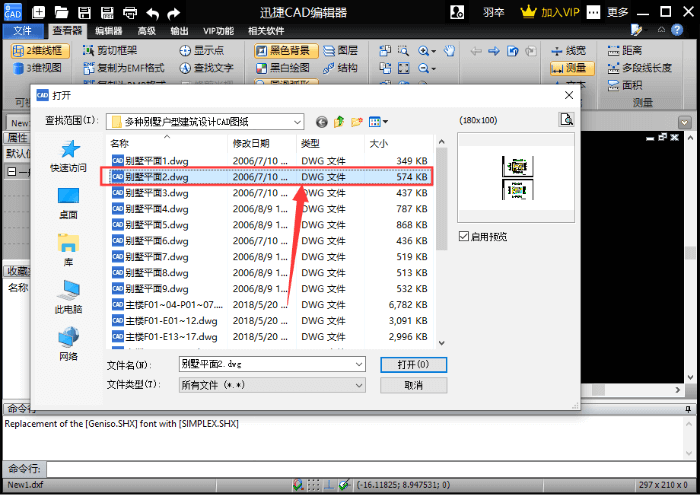
Task: Select 桌面 in dialog sidebar
Action: click(x=68, y=203)
